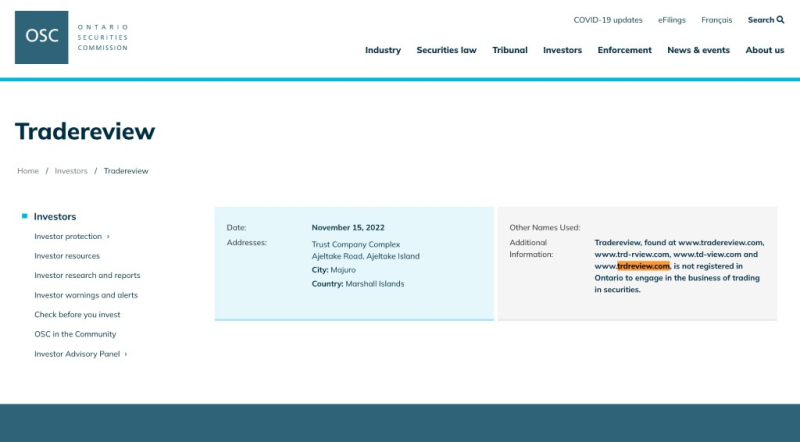
Task: Open the COVID-19 updates link
Action: [608, 20]
